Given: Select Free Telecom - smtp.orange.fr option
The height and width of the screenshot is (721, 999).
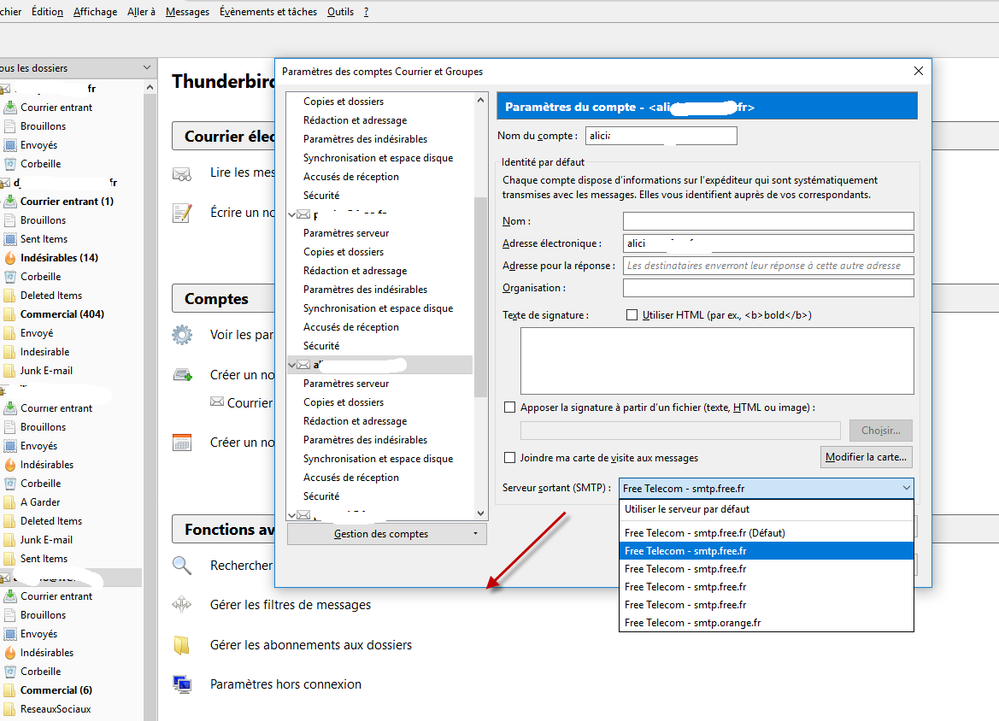Looking at the screenshot, I should 766,623.
